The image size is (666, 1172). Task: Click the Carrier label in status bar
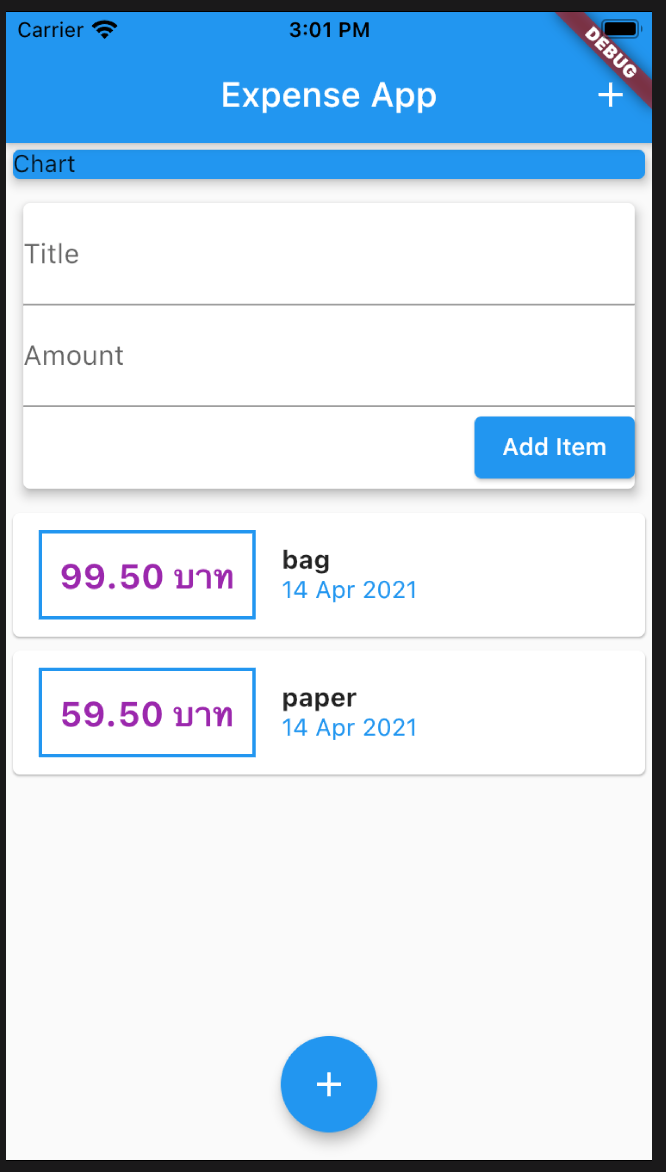click(50, 30)
